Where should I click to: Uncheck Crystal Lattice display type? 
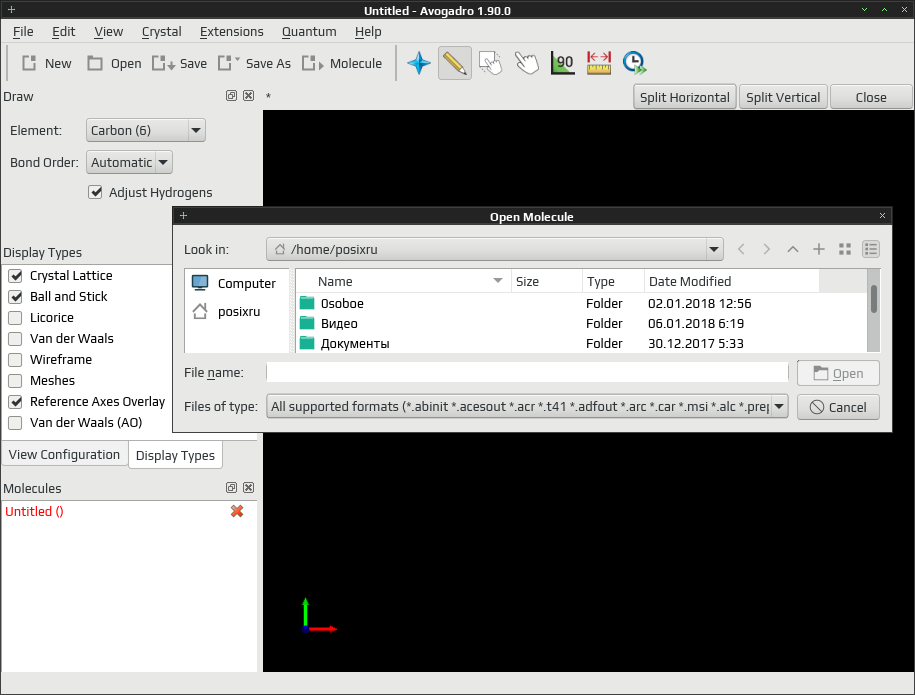[16, 276]
